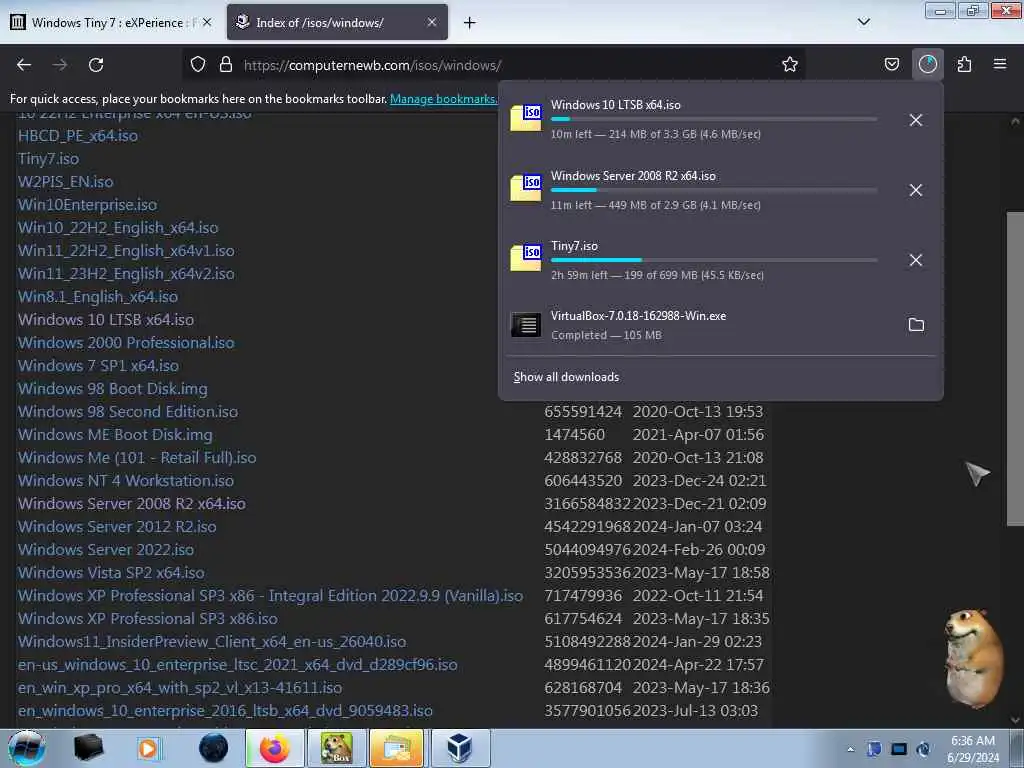Open the globe taskbar icon
This screenshot has height=768, width=1024.
pyautogui.click(x=214, y=748)
